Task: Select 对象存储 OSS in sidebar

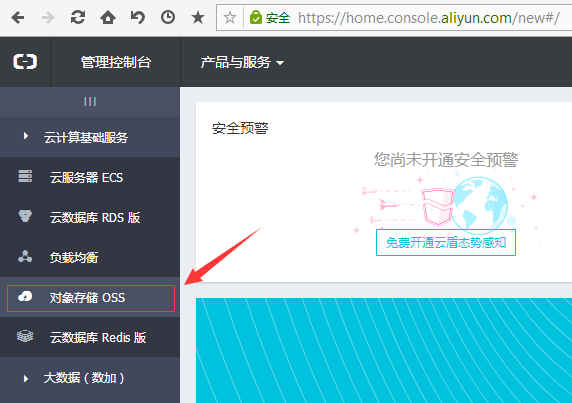Action: point(91,298)
